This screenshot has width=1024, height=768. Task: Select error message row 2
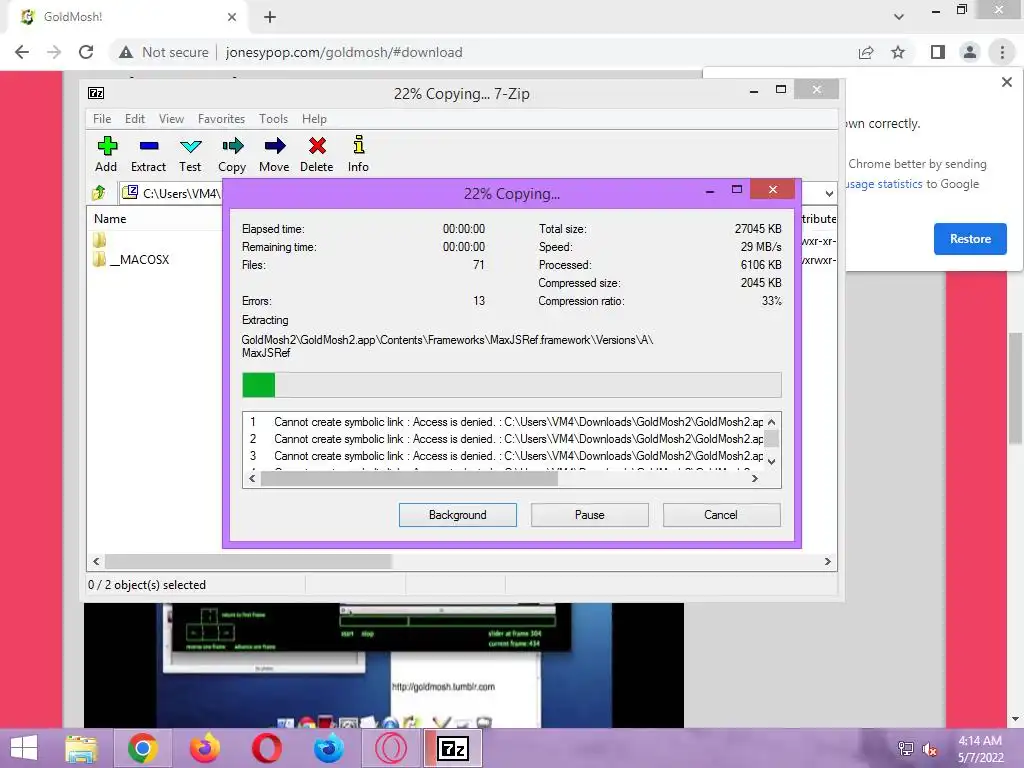pyautogui.click(x=502, y=439)
